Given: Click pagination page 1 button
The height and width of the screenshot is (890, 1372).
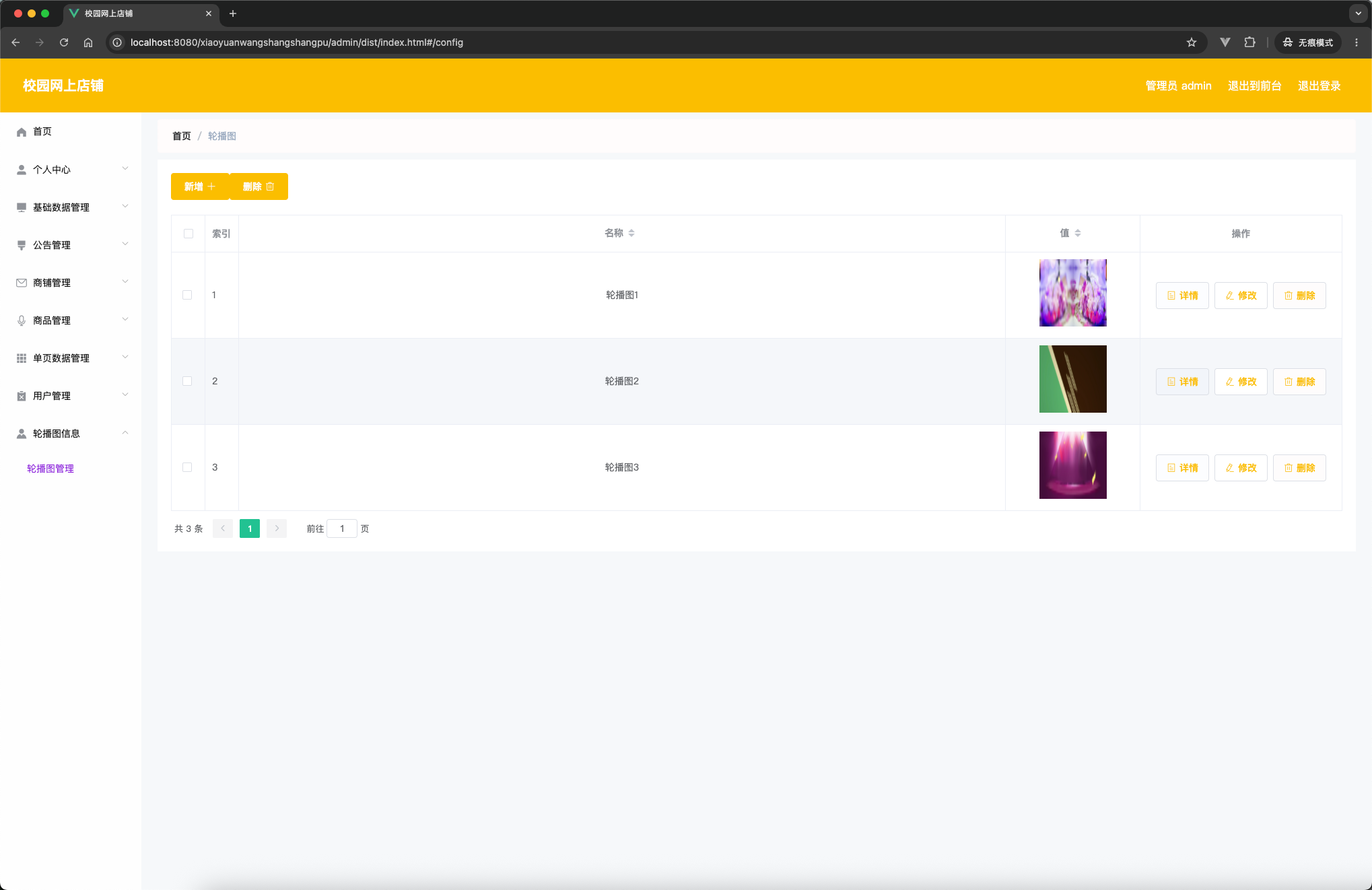Looking at the screenshot, I should (250, 528).
